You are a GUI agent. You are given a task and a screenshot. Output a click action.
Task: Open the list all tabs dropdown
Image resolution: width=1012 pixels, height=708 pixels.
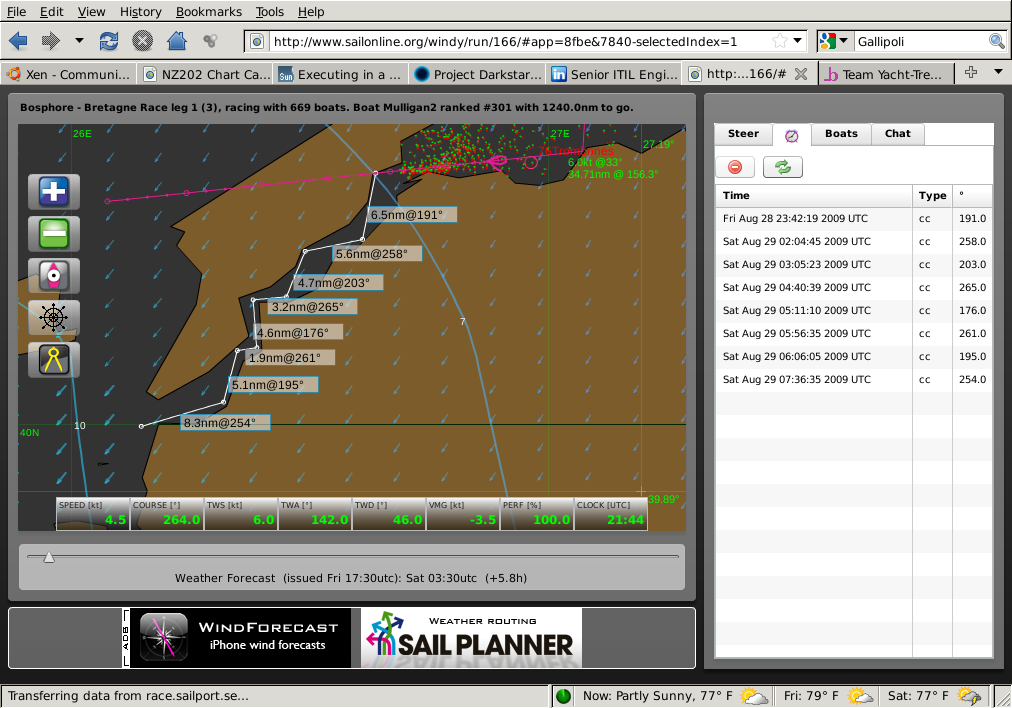pos(998,72)
